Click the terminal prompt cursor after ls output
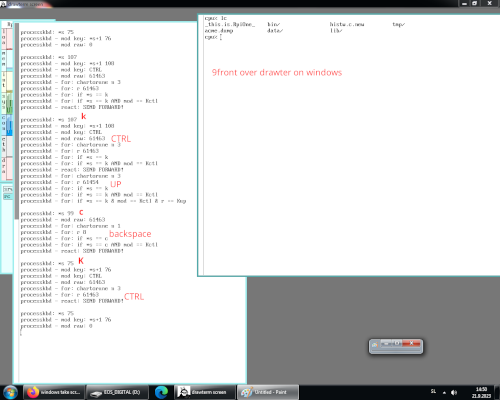The height and width of the screenshot is (400, 500). 221,37
